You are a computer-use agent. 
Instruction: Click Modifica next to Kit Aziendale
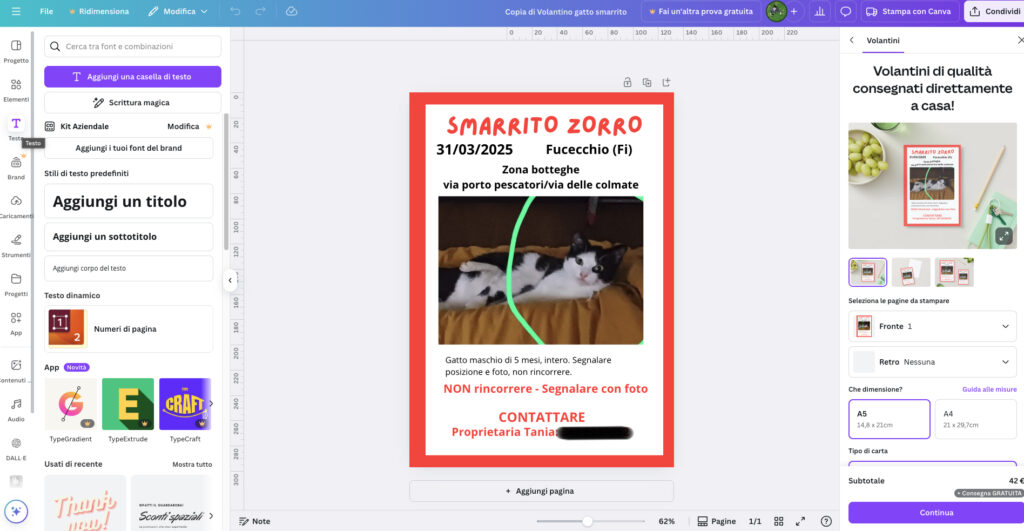pyautogui.click(x=183, y=126)
